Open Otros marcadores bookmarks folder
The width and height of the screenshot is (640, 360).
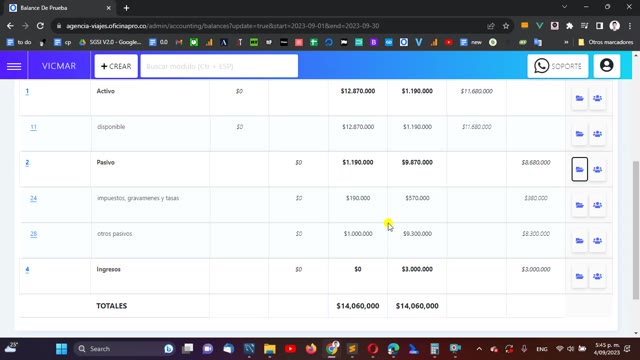point(606,42)
